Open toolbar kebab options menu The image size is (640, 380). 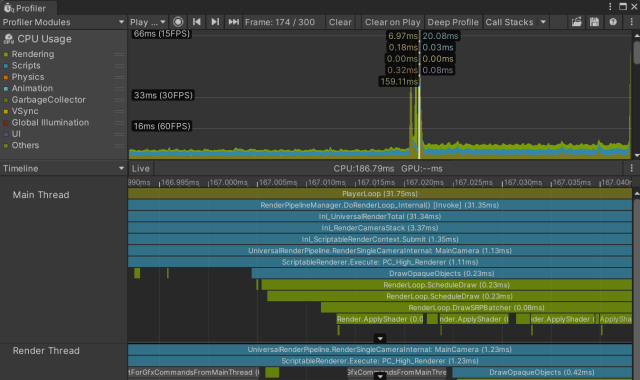point(632,22)
